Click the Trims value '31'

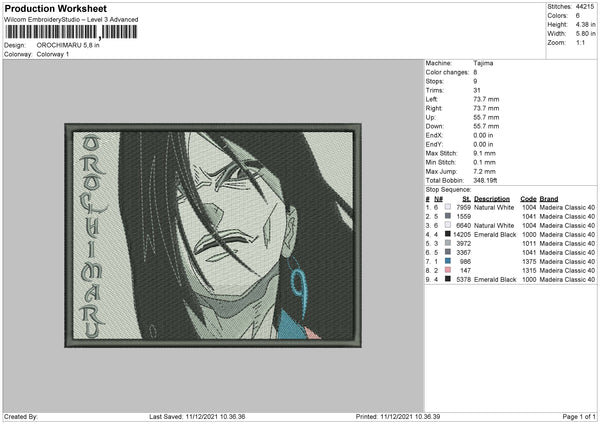point(477,90)
